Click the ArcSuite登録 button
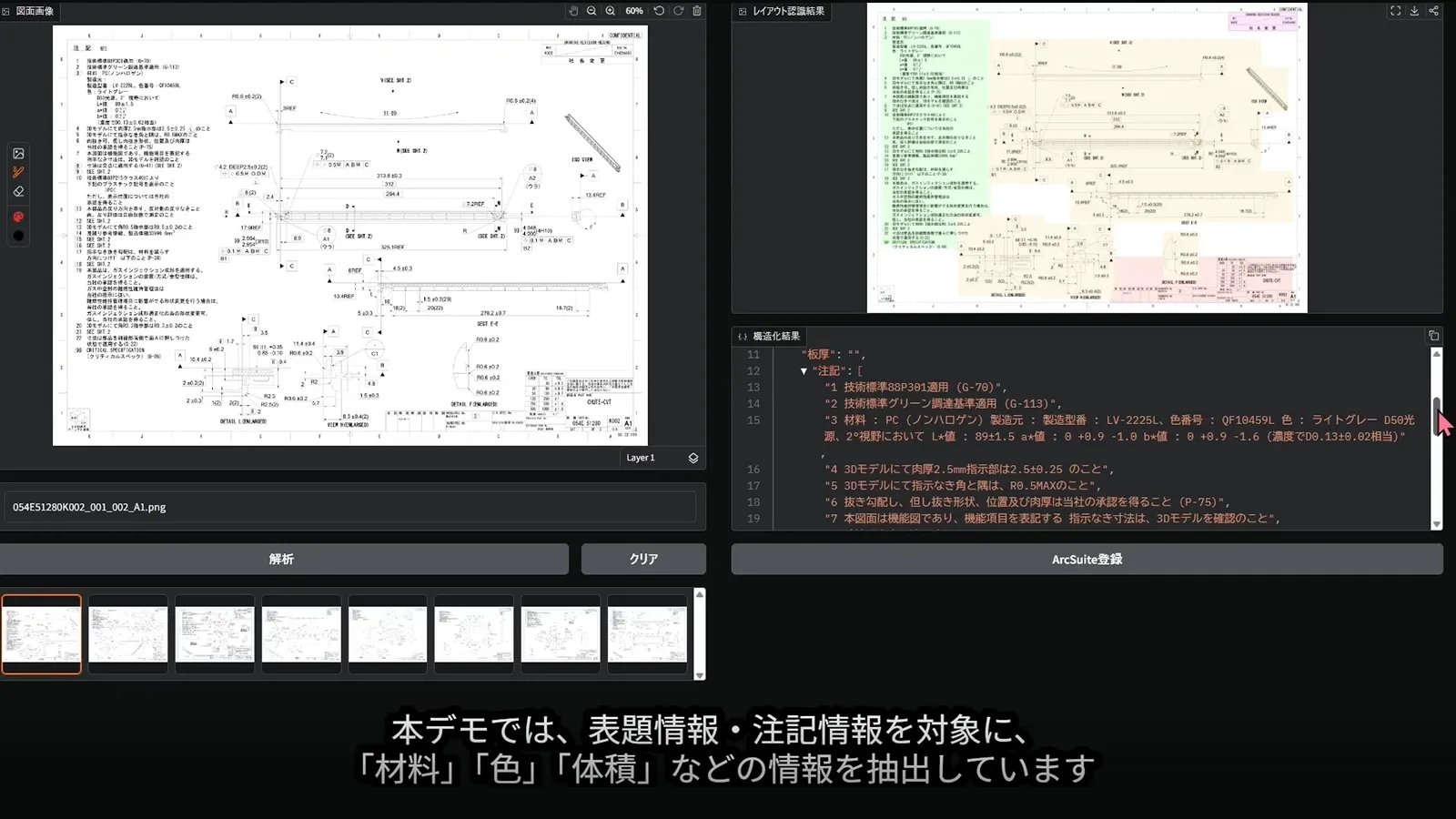 (1087, 559)
